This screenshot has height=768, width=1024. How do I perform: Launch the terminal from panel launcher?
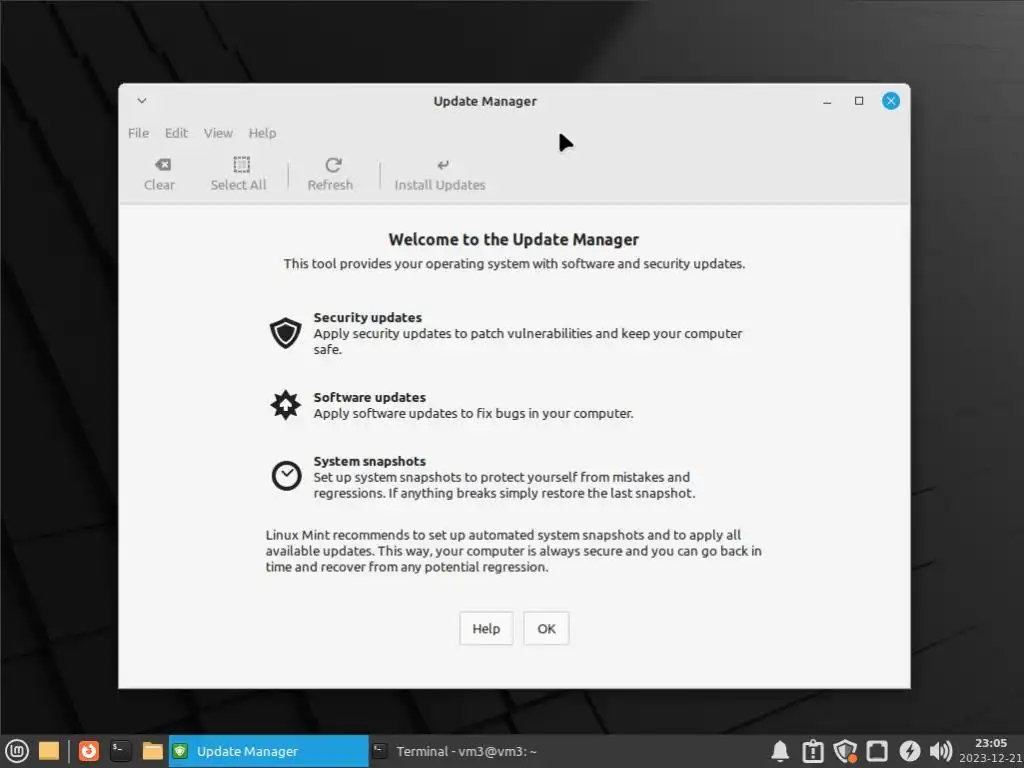pyautogui.click(x=120, y=751)
